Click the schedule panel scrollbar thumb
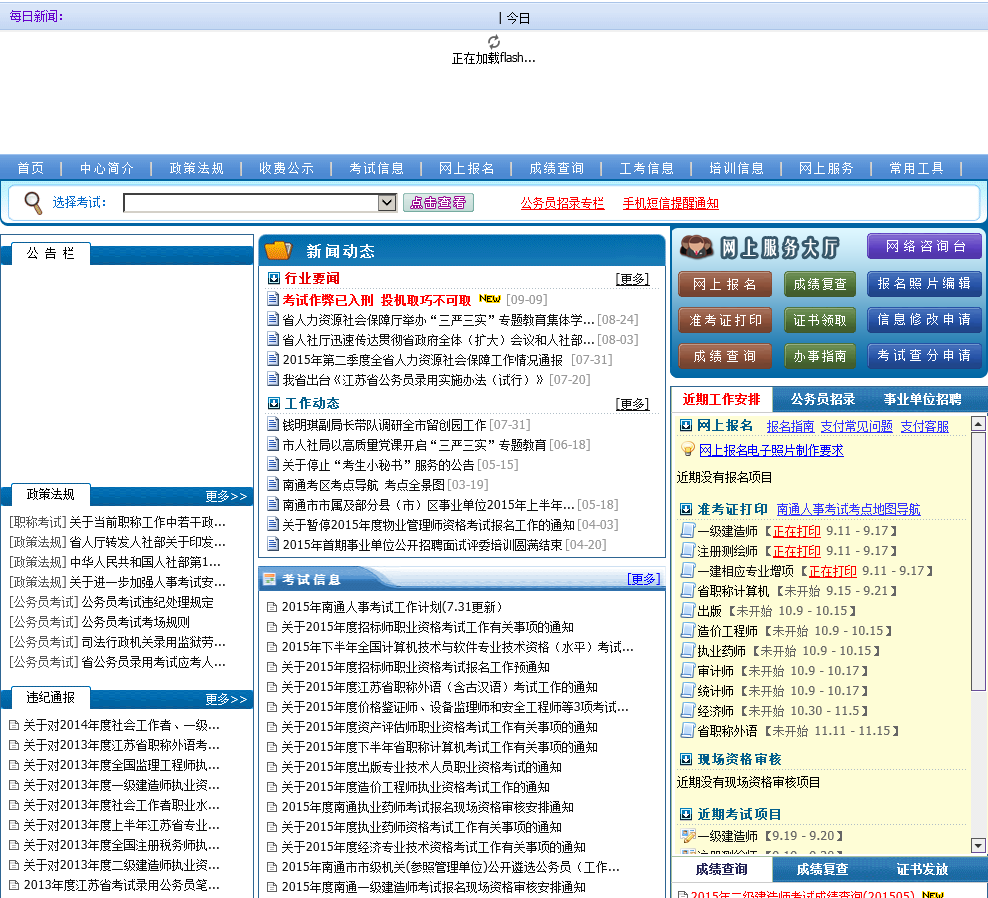 [978, 561]
